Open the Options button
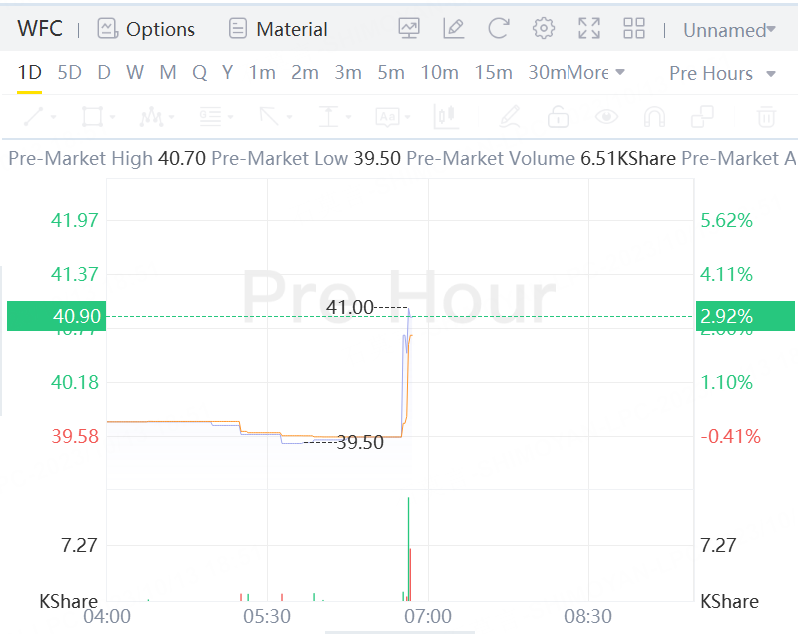798x634 pixels. pyautogui.click(x=146, y=29)
